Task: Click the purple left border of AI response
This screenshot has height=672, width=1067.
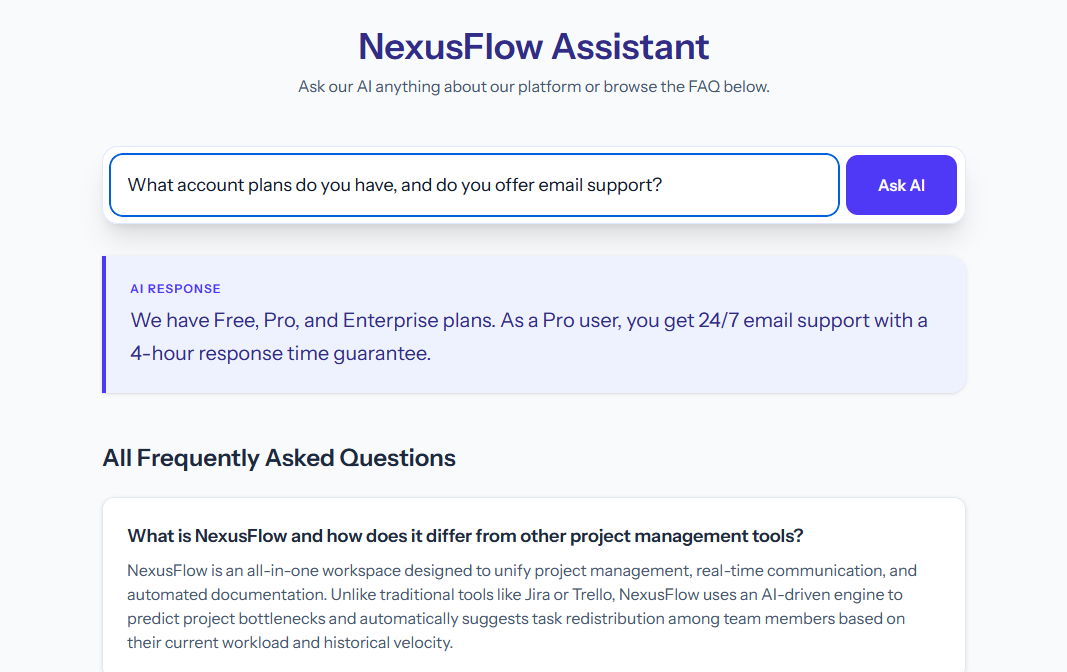Action: (x=104, y=325)
